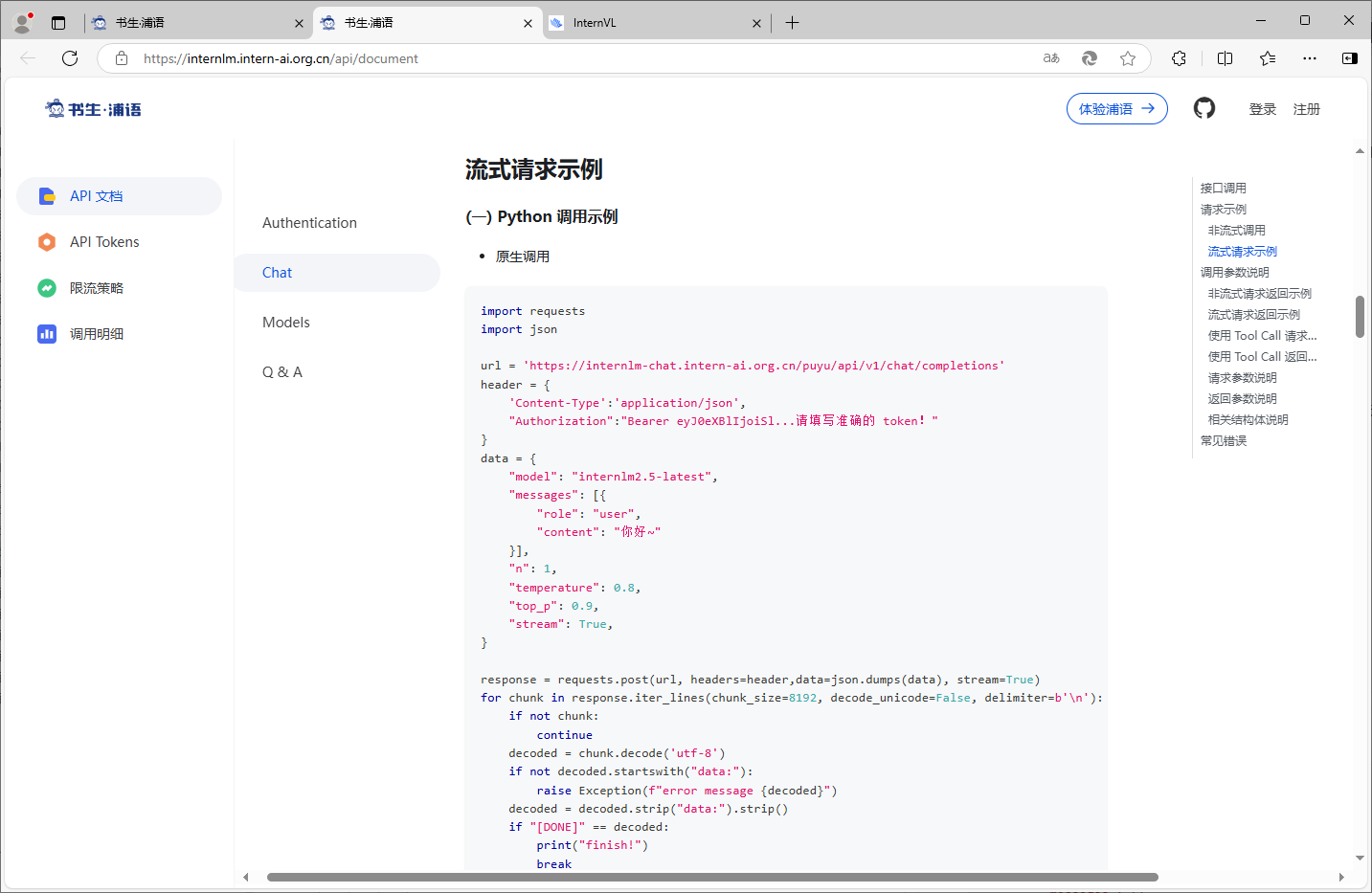Add this page to favorites with the star icon
The height and width of the screenshot is (893, 1372).
(1128, 58)
